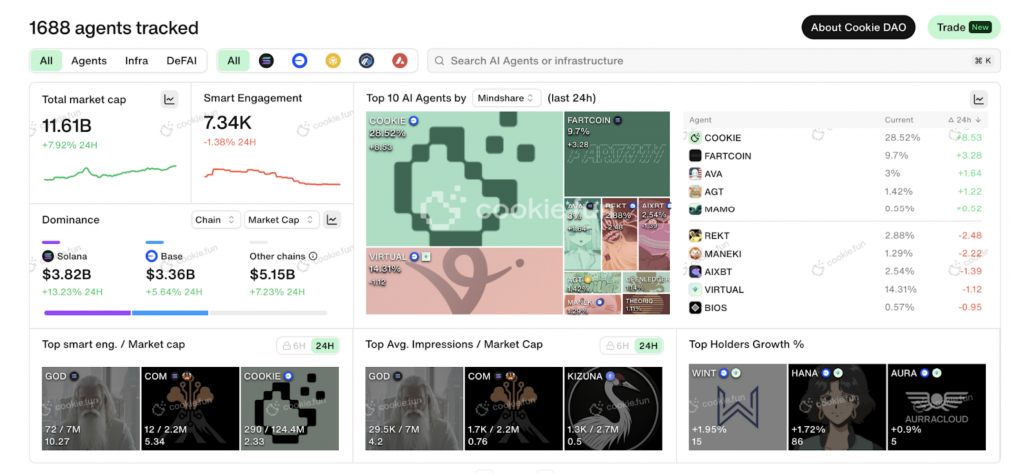Click the red Smart Engagement sparkline

pyautogui.click(x=272, y=176)
